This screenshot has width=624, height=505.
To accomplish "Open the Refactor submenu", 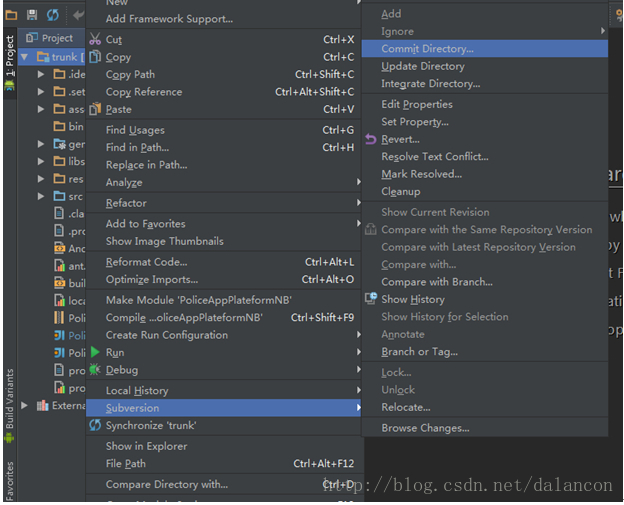I will (x=223, y=203).
